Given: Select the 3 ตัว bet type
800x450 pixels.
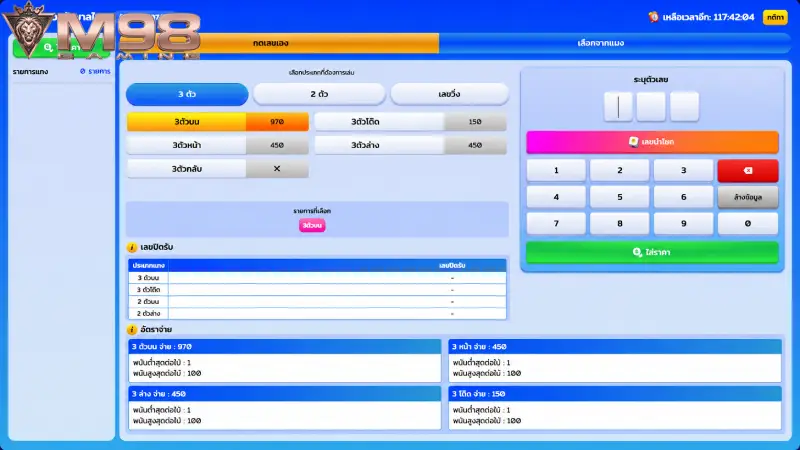Looking at the screenshot, I should coord(187,94).
